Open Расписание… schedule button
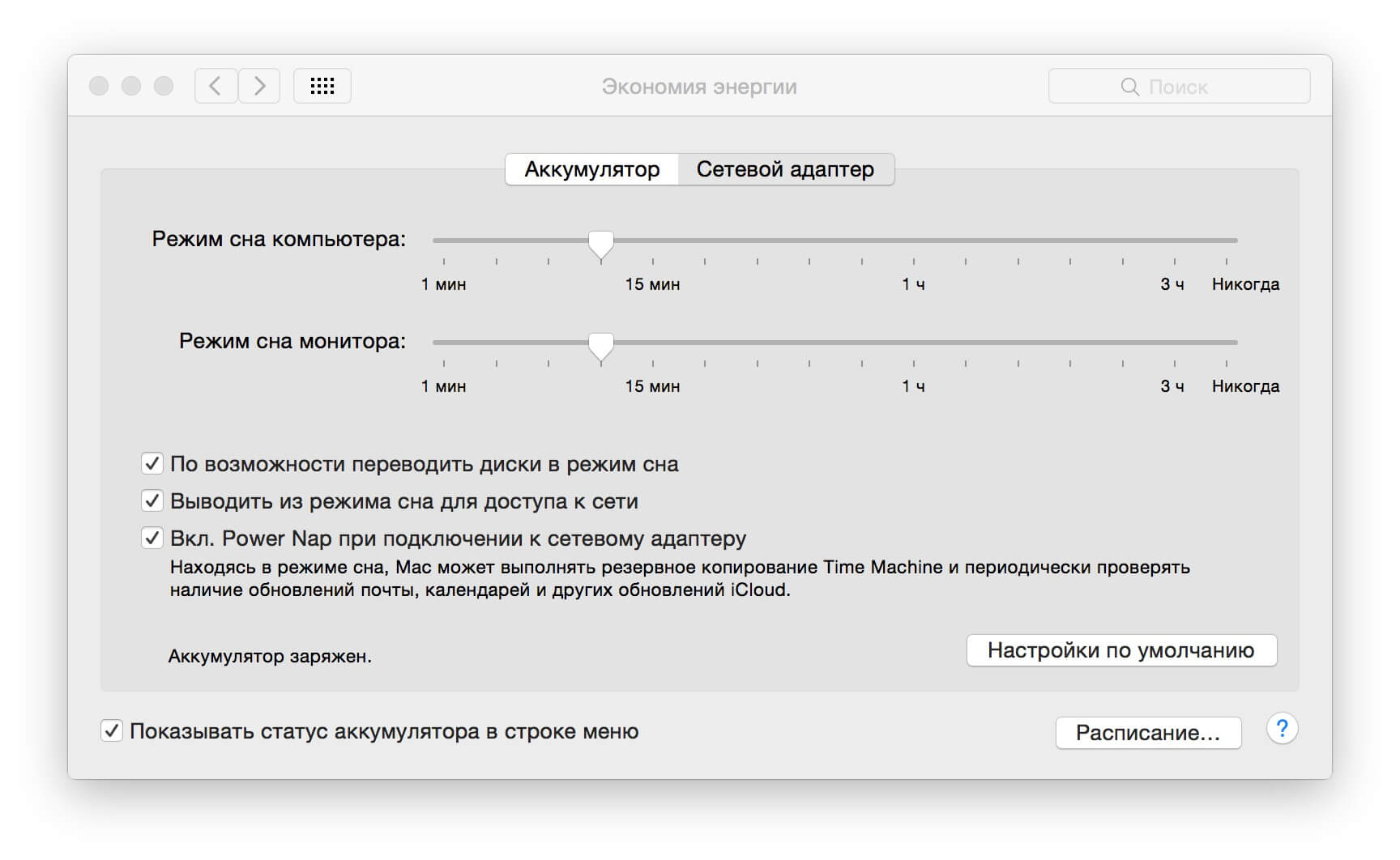This screenshot has width=1400, height=860. 1148,733
